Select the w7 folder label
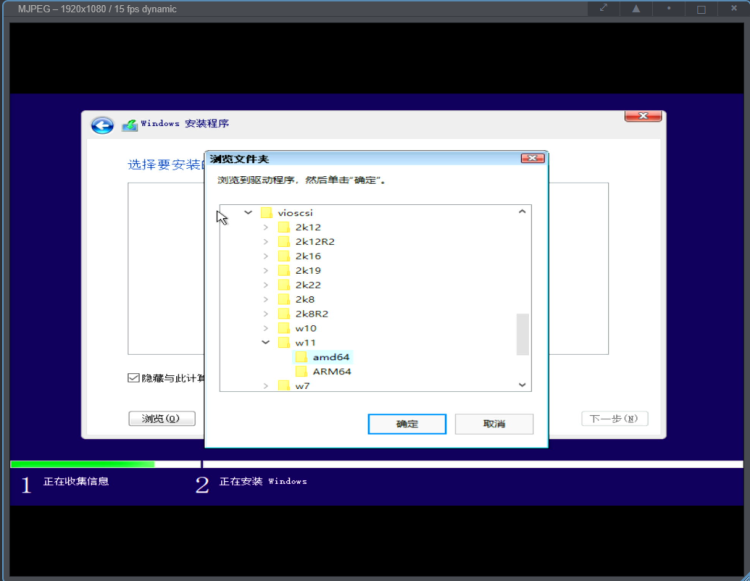 click(x=302, y=386)
